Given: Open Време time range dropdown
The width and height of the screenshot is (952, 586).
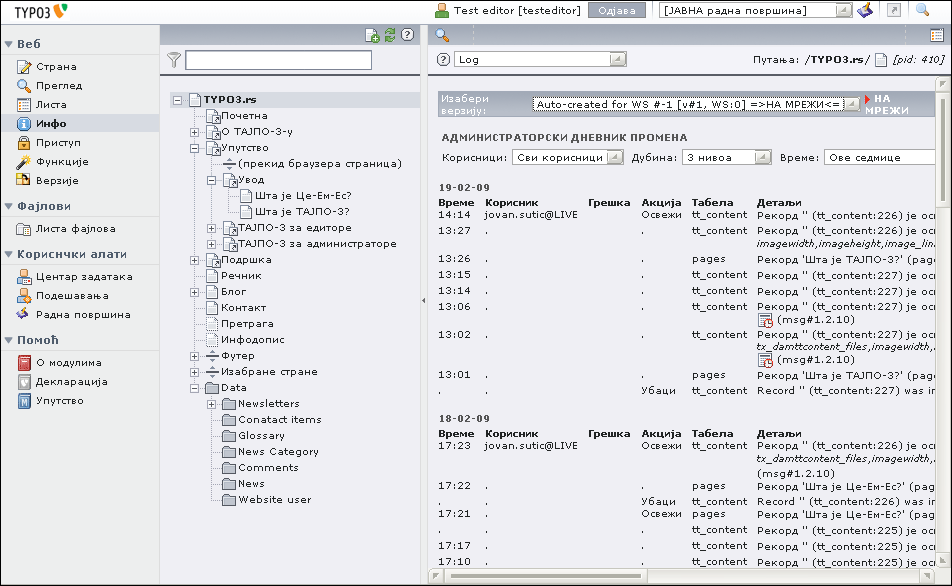Looking at the screenshot, I should 880,158.
